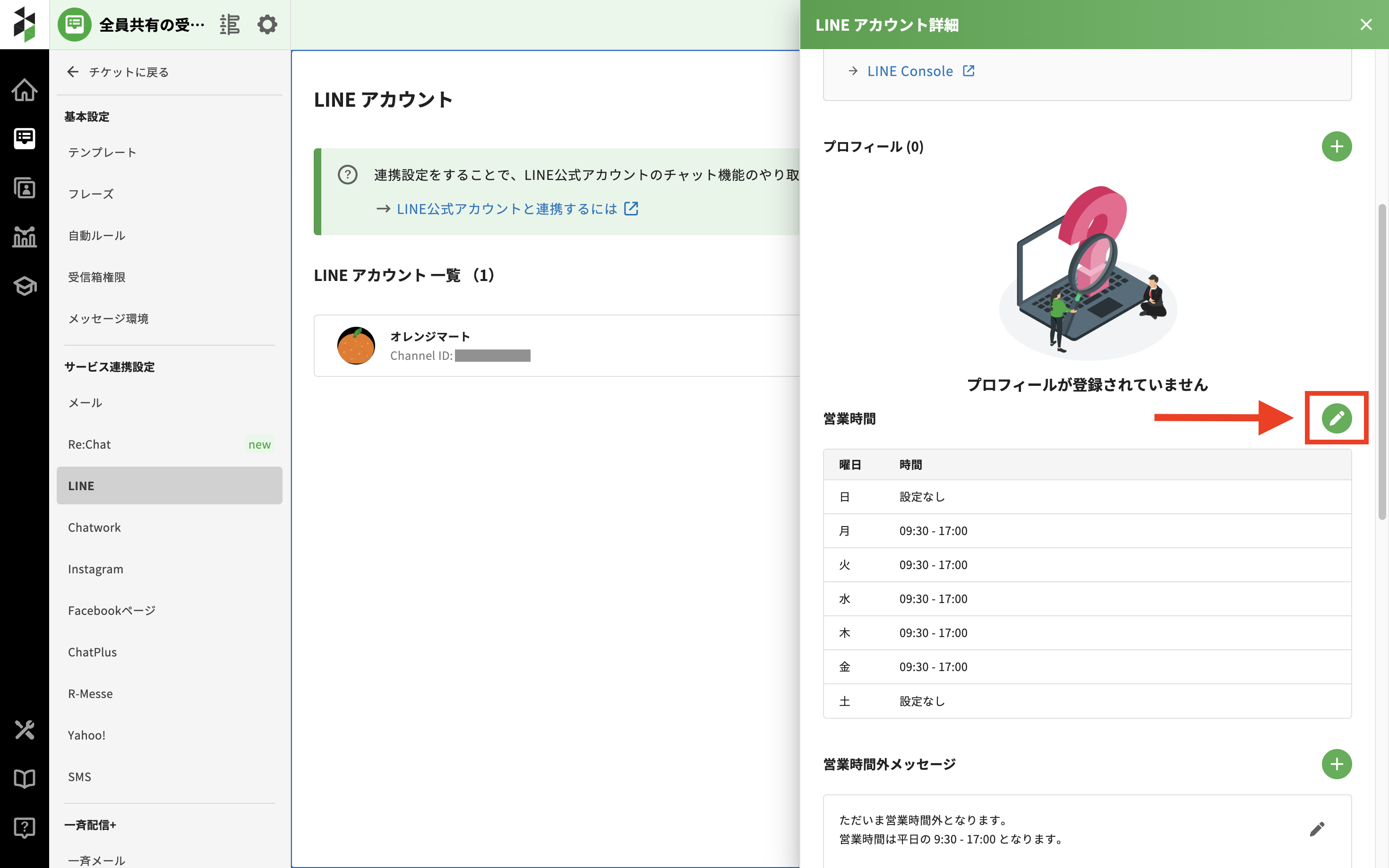Click the ただいま営業時間外となります message text
The width and height of the screenshot is (1389, 868).
pos(923,820)
